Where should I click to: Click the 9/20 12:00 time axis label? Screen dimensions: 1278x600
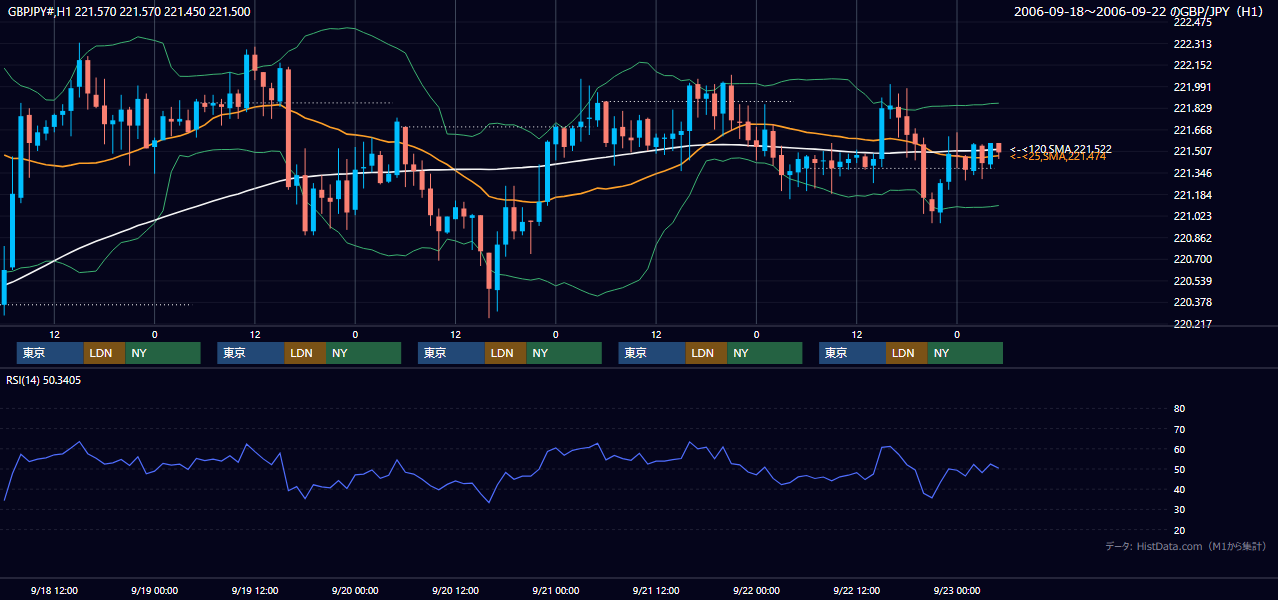point(455,590)
